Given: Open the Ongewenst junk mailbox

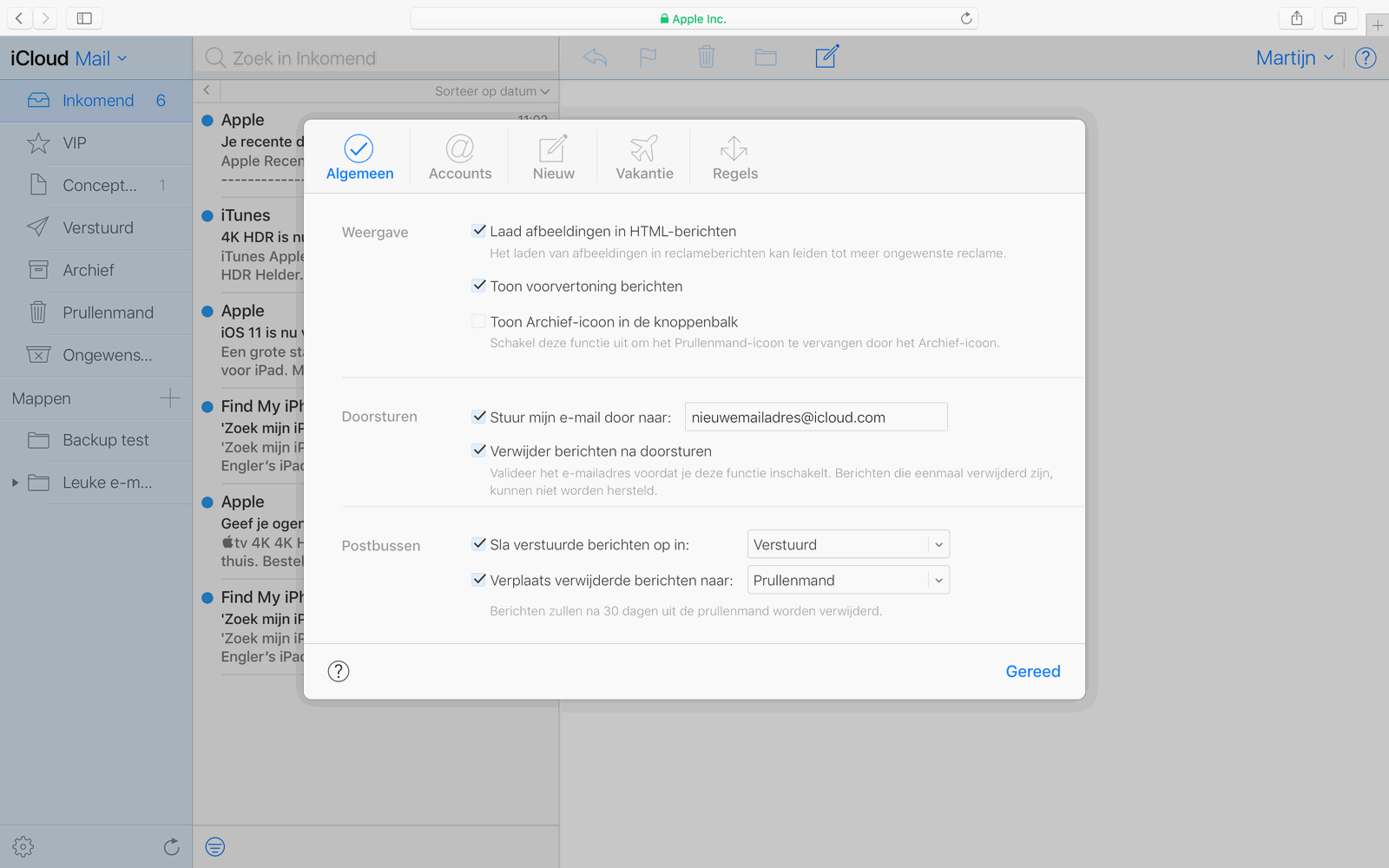Looking at the screenshot, I should click(x=96, y=355).
